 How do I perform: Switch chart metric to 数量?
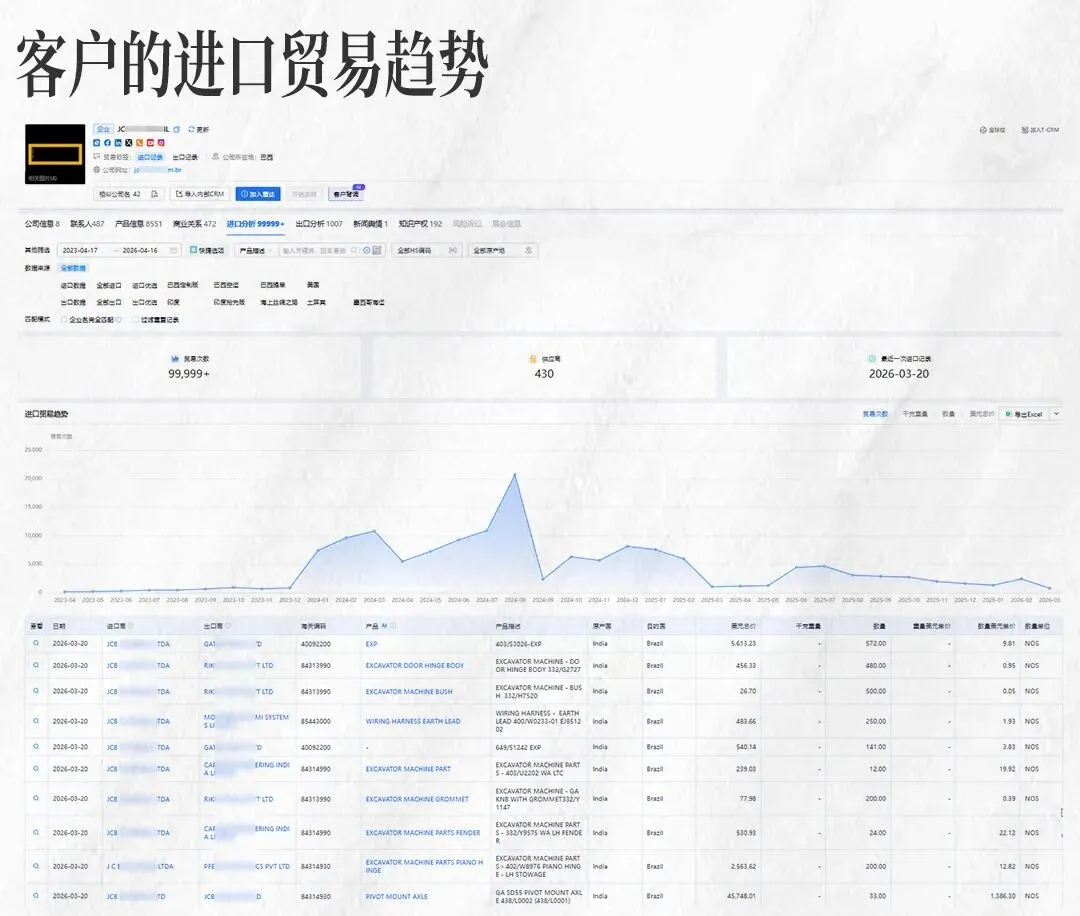coord(948,414)
